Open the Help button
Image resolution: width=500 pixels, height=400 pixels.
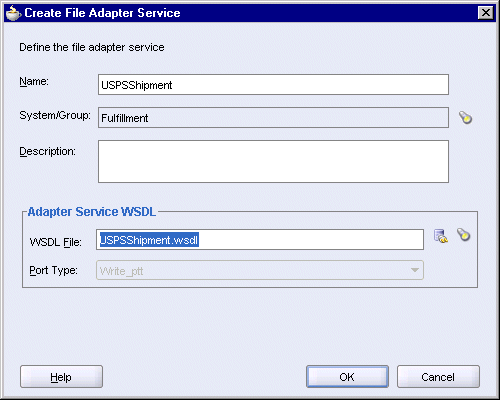click(x=61, y=377)
